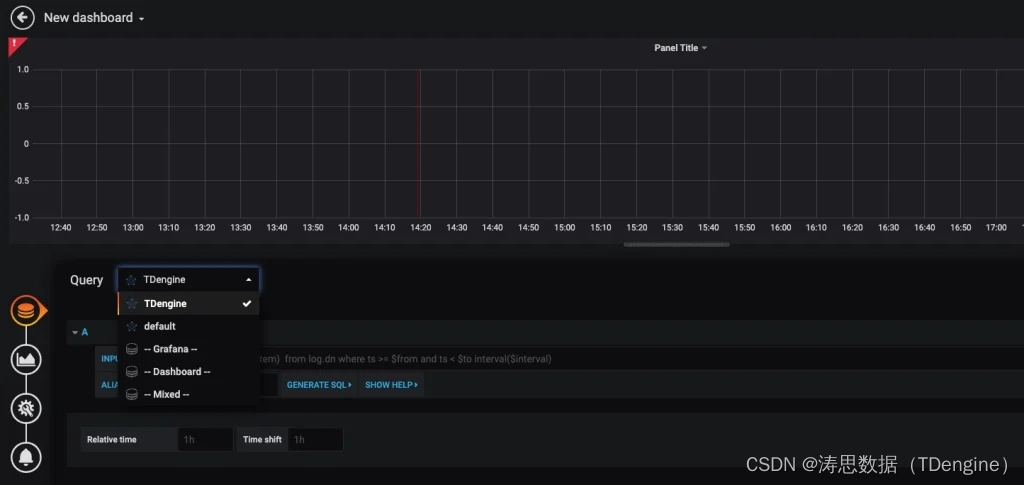Select -- Dashboard -- data source
The width and height of the screenshot is (1024, 485).
click(189, 372)
